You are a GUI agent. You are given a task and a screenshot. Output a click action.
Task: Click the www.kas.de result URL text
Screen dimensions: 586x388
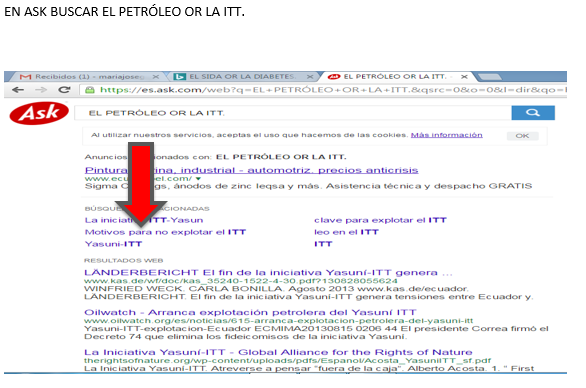(x=241, y=281)
